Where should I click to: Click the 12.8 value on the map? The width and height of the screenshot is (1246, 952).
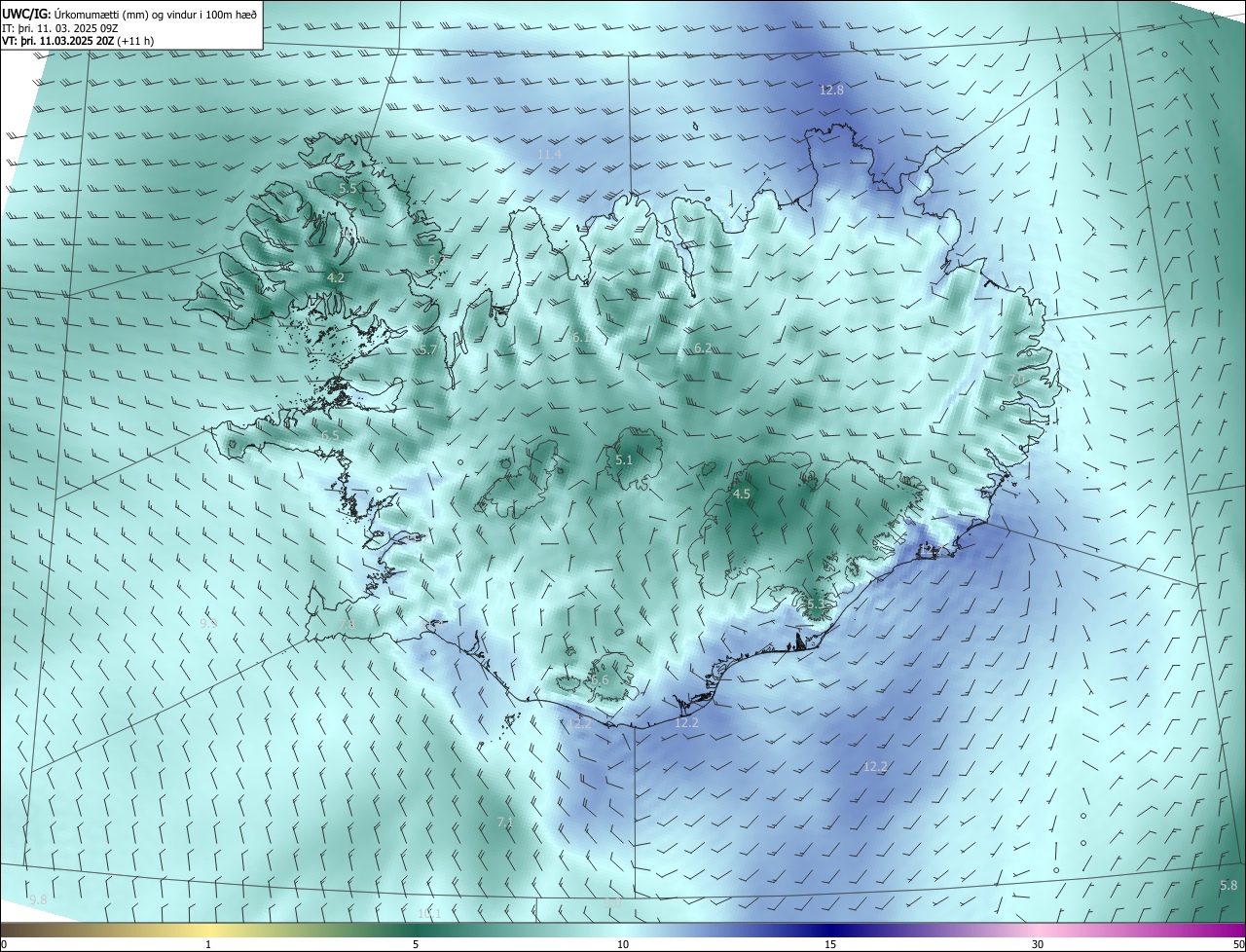coord(831,90)
